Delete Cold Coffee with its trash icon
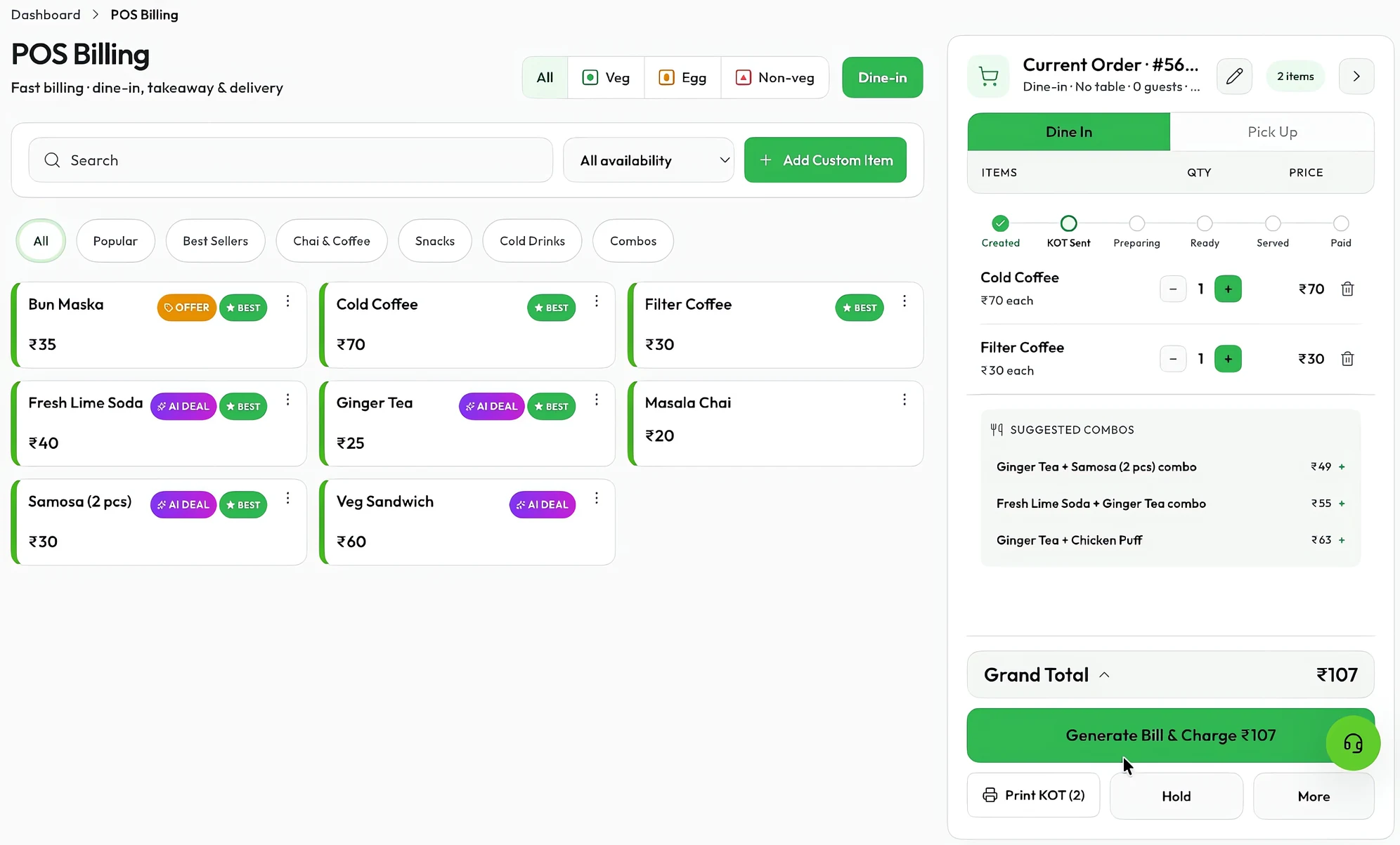Image resolution: width=1400 pixels, height=845 pixels. (x=1347, y=289)
